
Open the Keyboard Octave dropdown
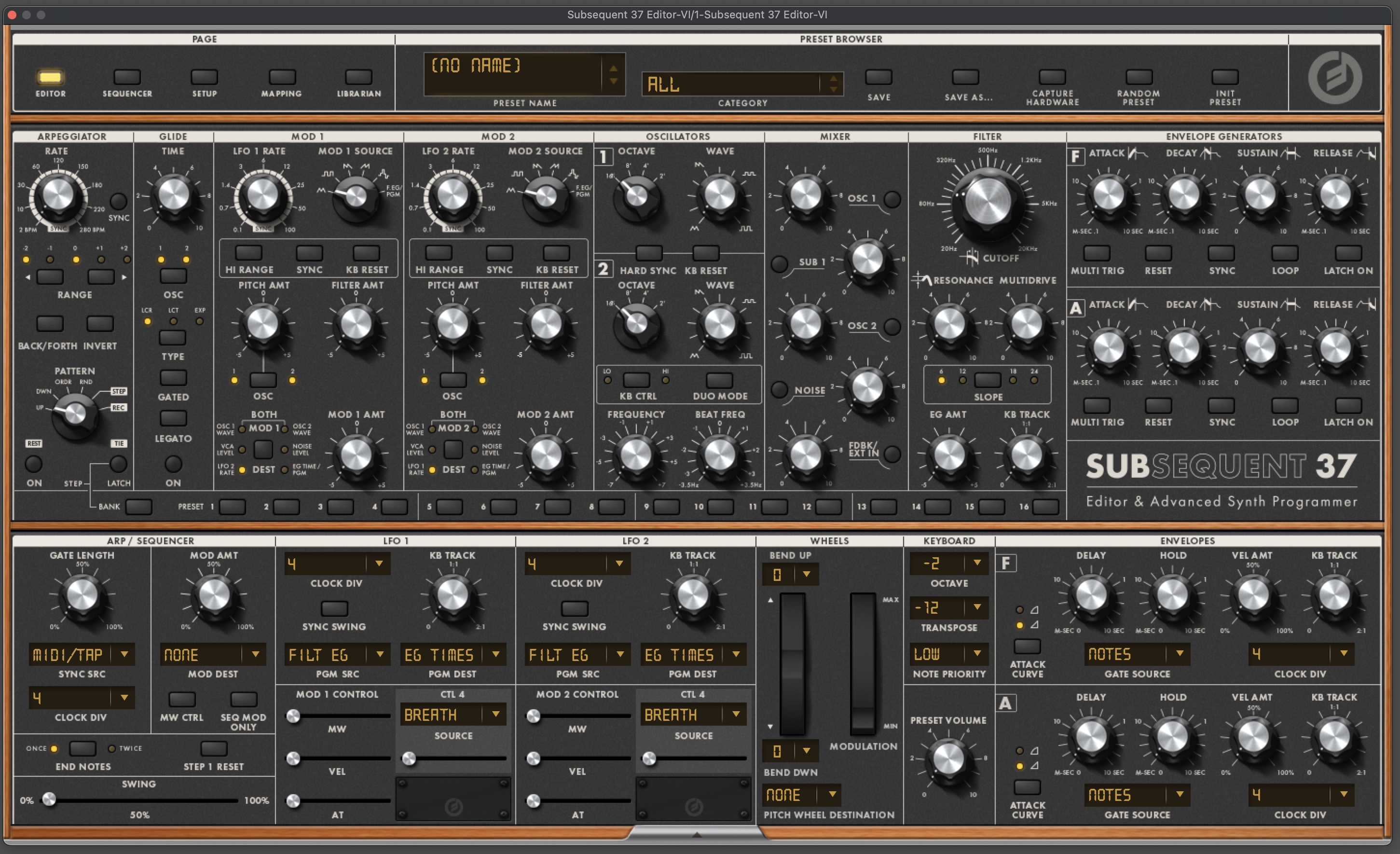(x=949, y=563)
